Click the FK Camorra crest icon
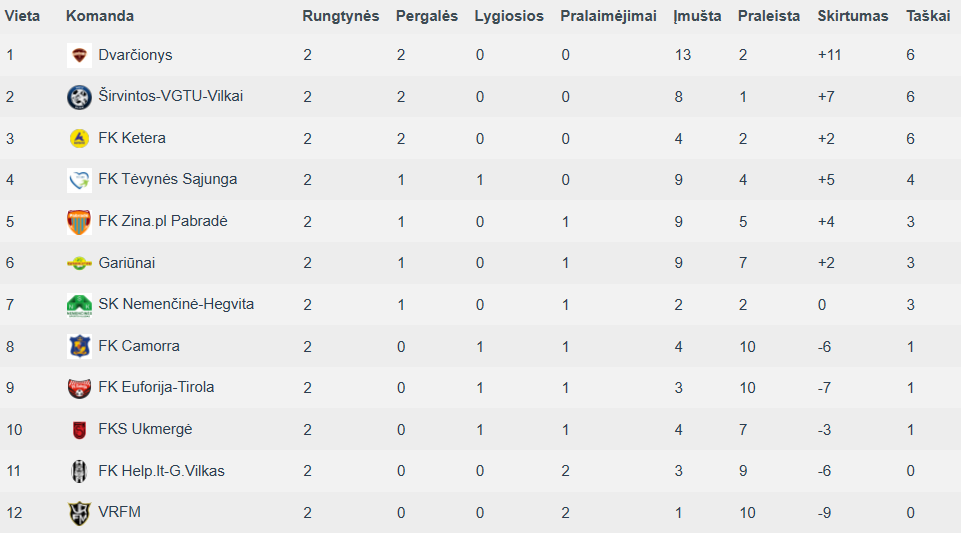 tap(79, 346)
